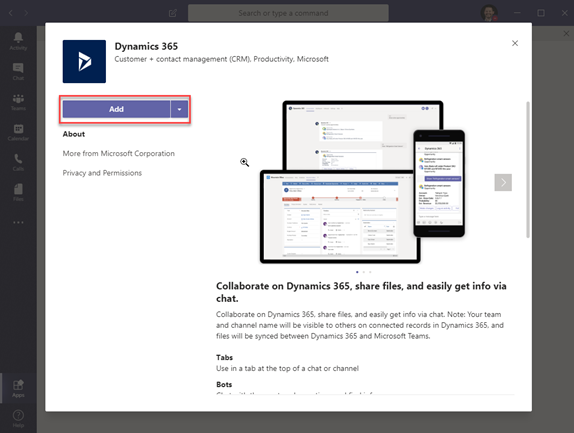This screenshot has width=574, height=433.
Task: Click the app category subtitle text
Action: click(x=221, y=59)
